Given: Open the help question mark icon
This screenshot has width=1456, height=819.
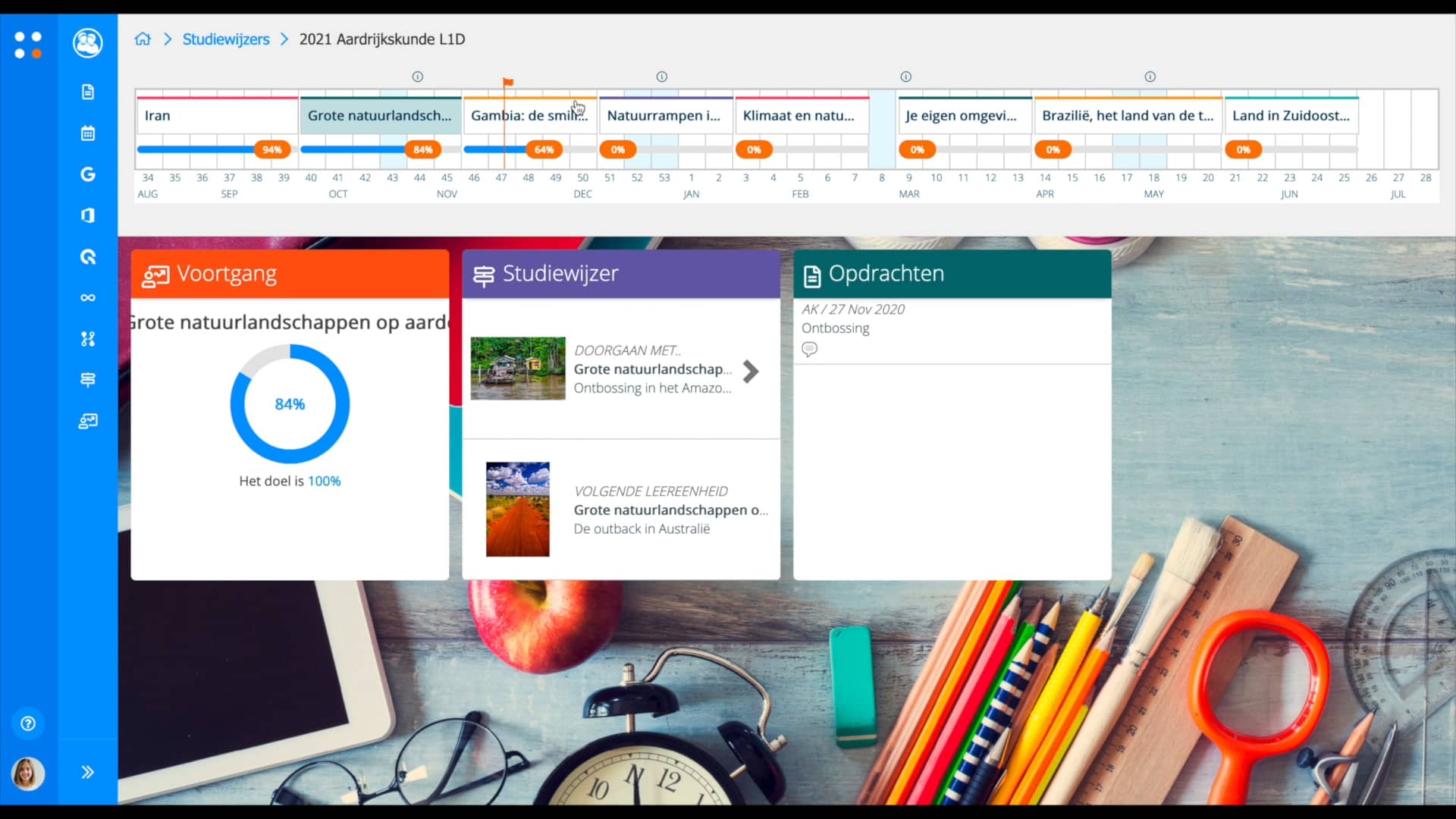Looking at the screenshot, I should [x=28, y=723].
